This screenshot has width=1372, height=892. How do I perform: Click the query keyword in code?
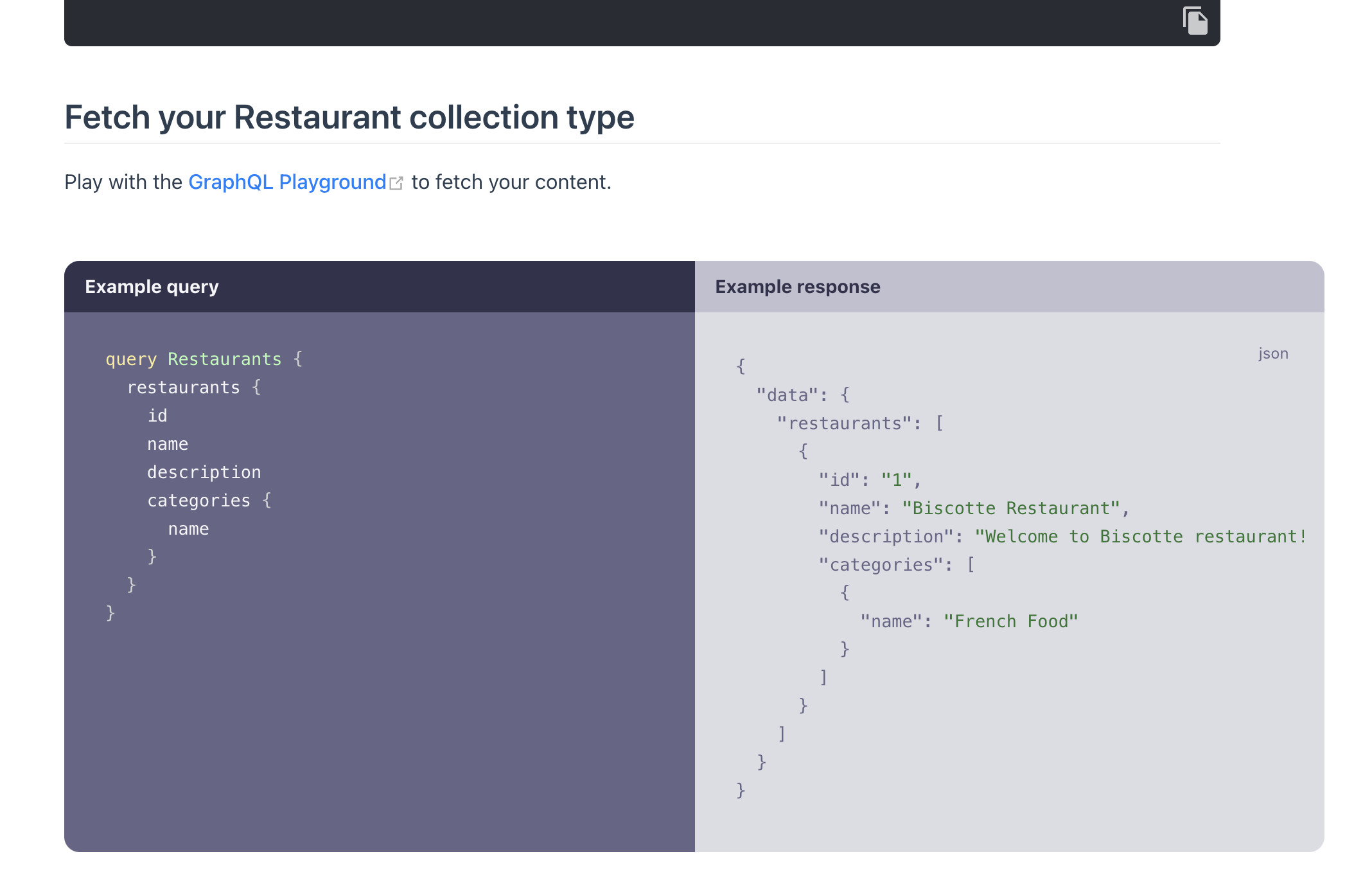pos(131,359)
